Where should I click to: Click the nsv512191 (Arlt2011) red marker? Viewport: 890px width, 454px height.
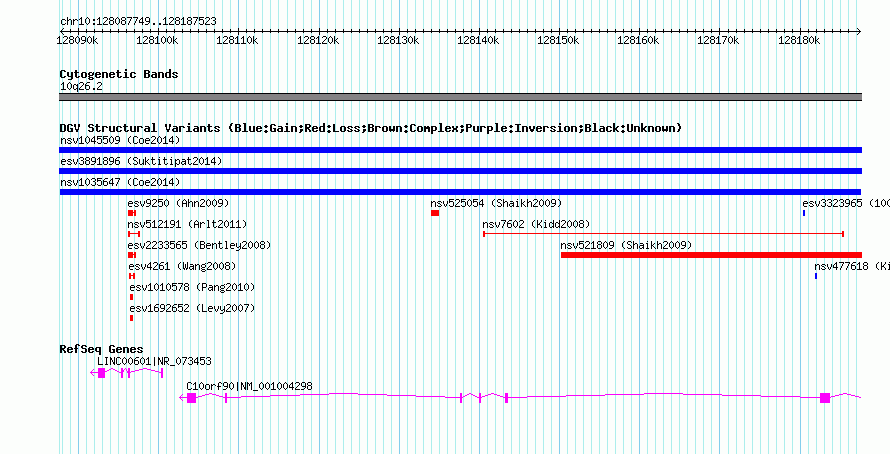click(134, 234)
